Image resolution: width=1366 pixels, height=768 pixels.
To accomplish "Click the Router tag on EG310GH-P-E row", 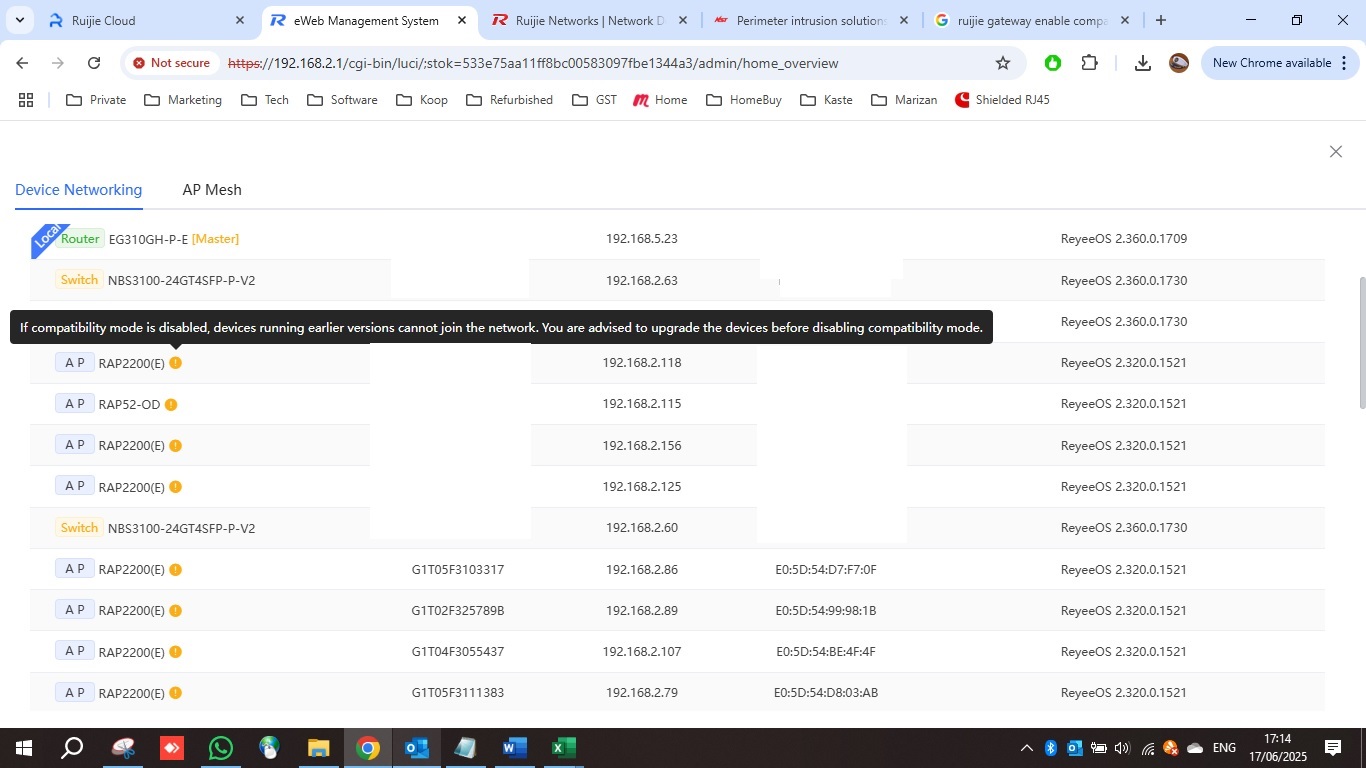I will pos(80,239).
